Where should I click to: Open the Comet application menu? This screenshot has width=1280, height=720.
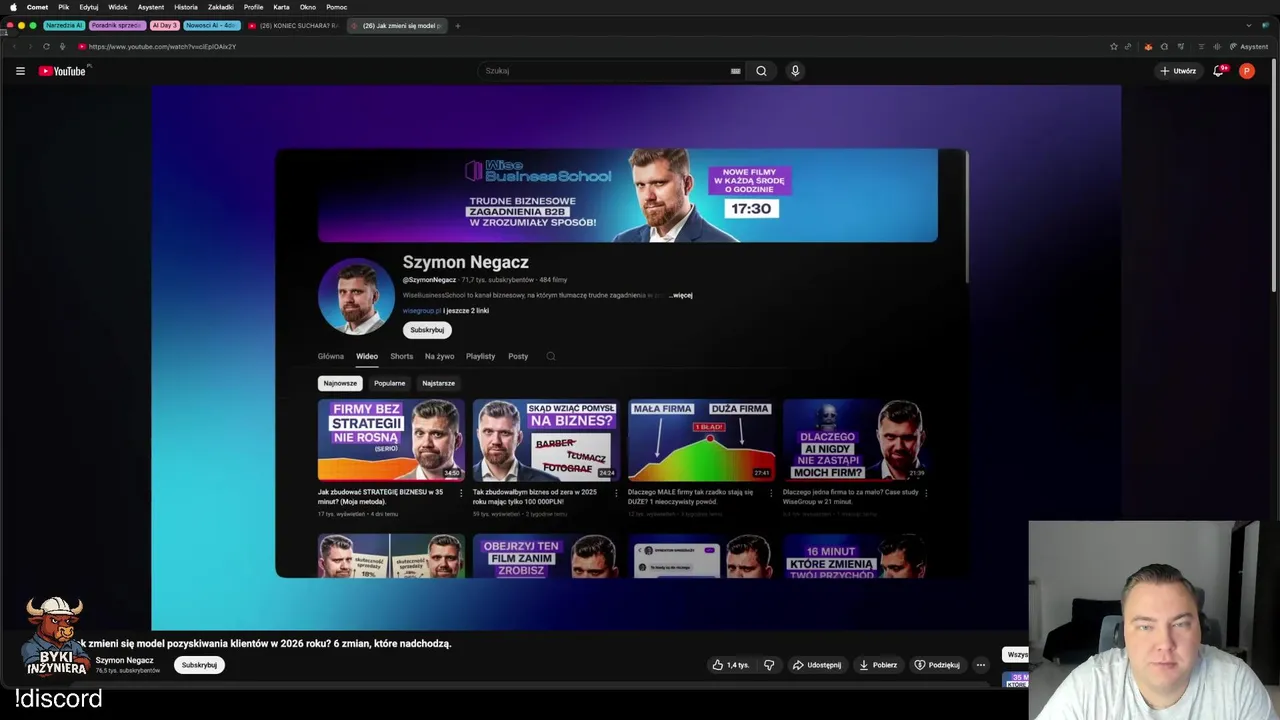[x=37, y=7]
